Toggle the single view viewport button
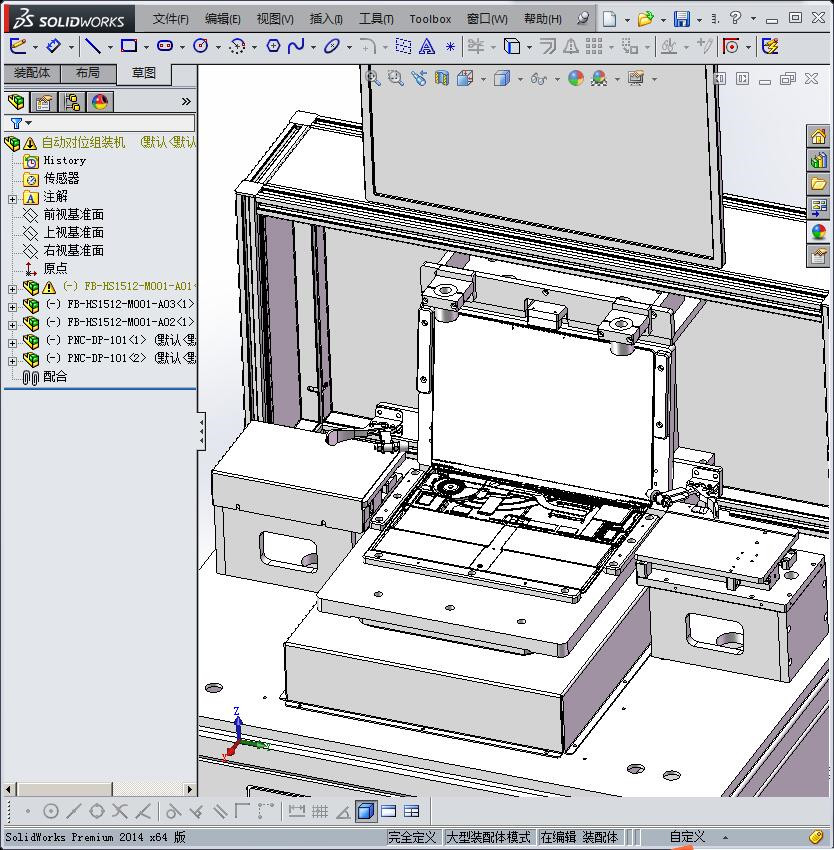This screenshot has width=834, height=850. pos(365,811)
